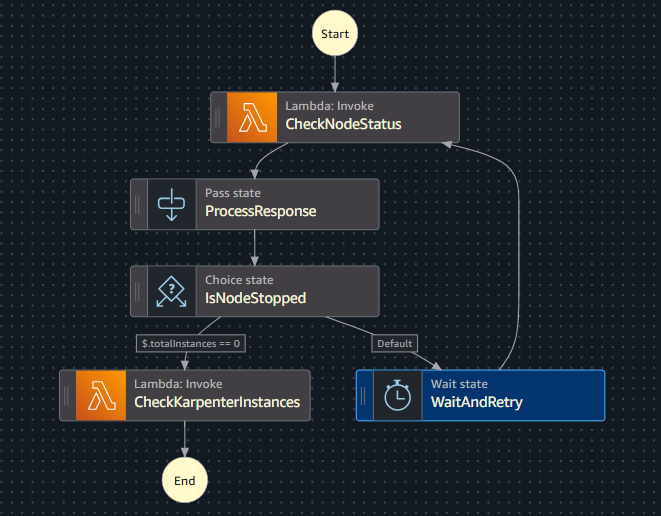Grab the drag handle of WaitAndRetry
Viewport: 661px width, 516px height.
click(363, 395)
